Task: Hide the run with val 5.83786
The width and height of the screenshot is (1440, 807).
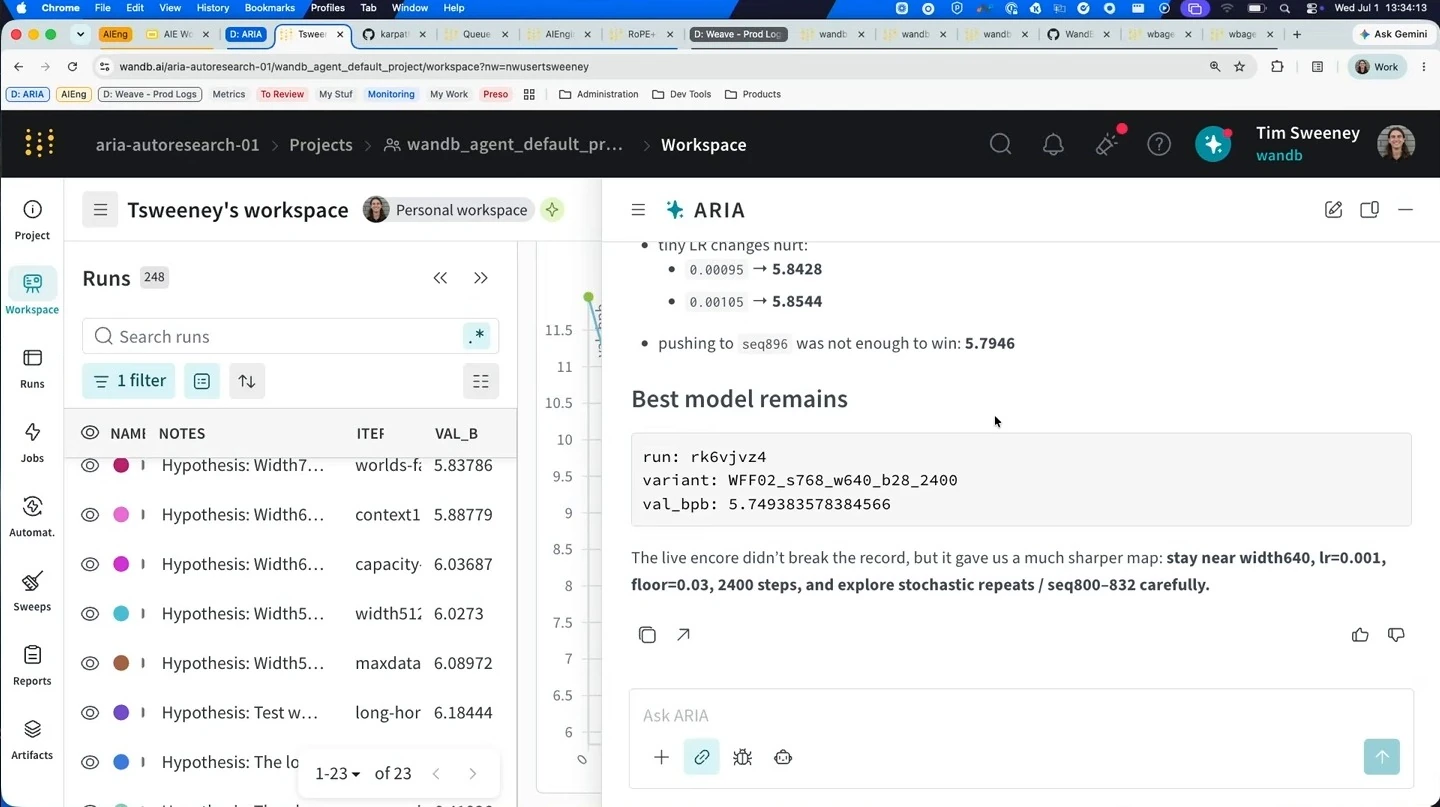Action: pos(90,465)
